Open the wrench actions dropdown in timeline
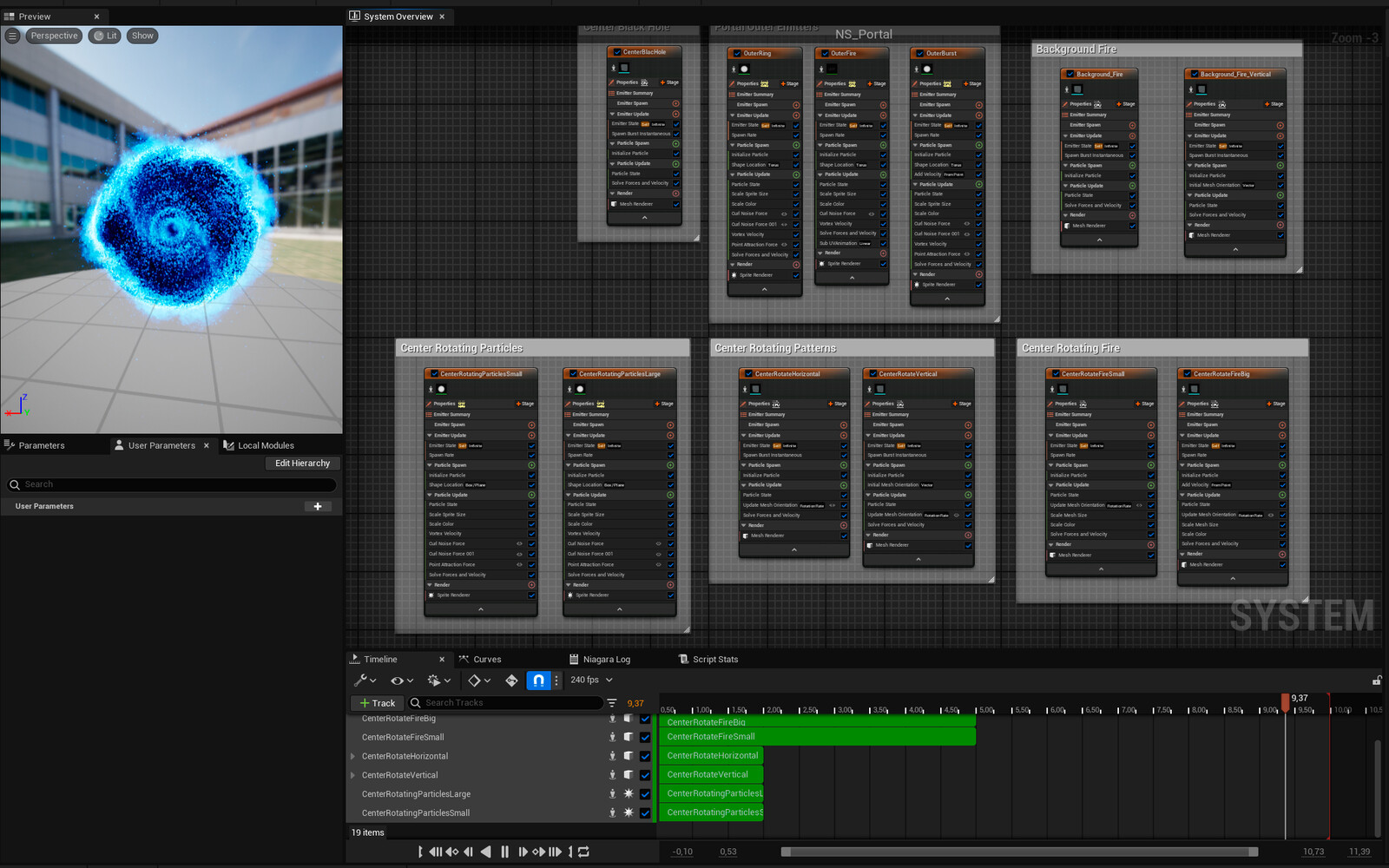 (x=365, y=681)
